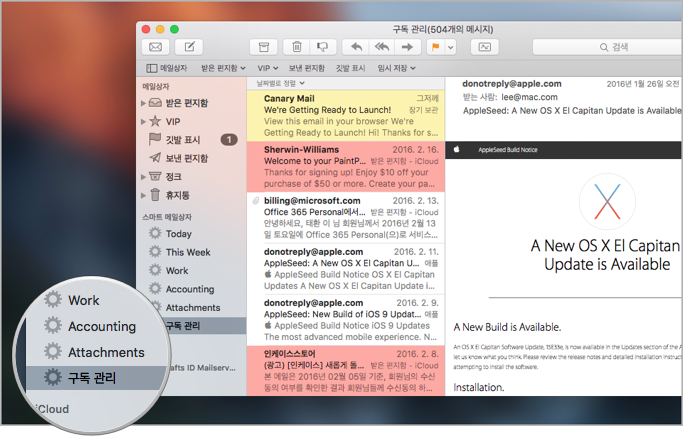
Task: Click Today gear icon
Action: point(155,233)
